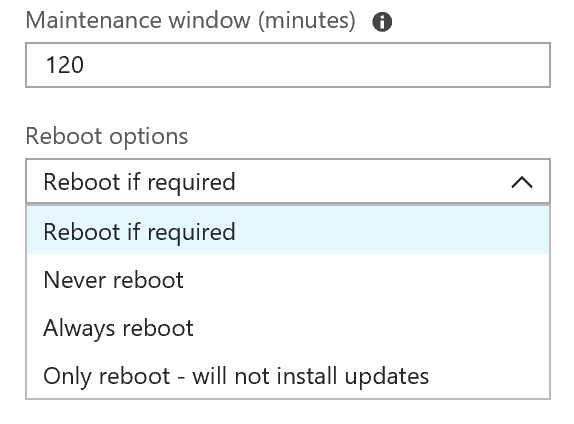This screenshot has height=424, width=574.
Task: Set reboot setting to Always reboot
Action: [288, 328]
